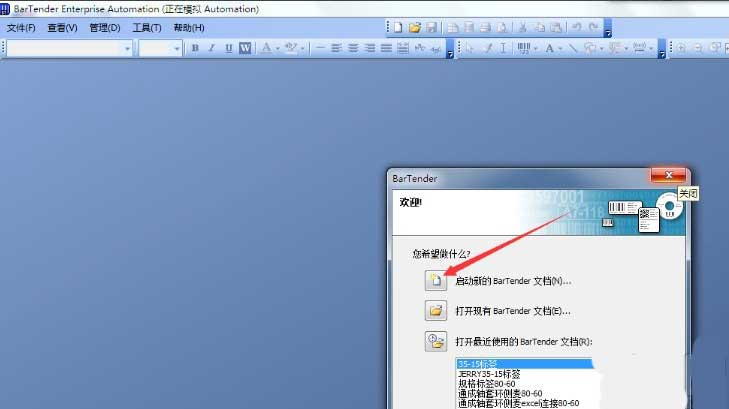Toggle the W word-wrap button
This screenshot has height=409, width=729.
click(245, 48)
